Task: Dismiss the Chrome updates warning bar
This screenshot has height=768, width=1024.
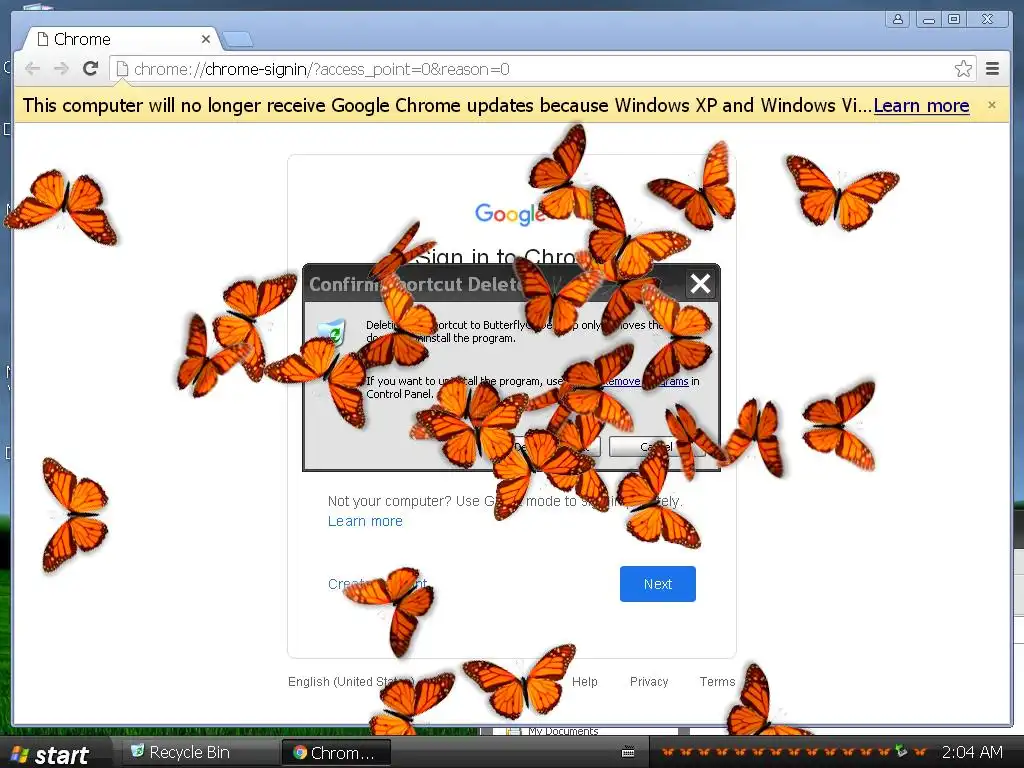Action: click(991, 105)
